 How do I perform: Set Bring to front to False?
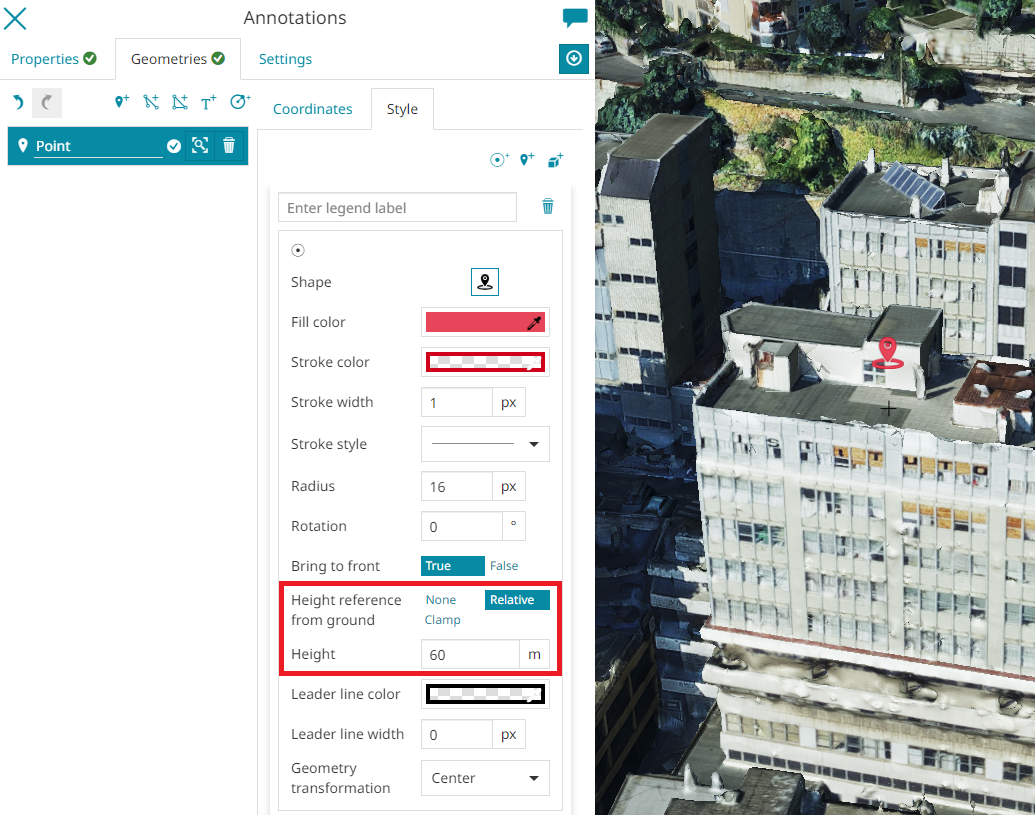coord(504,566)
